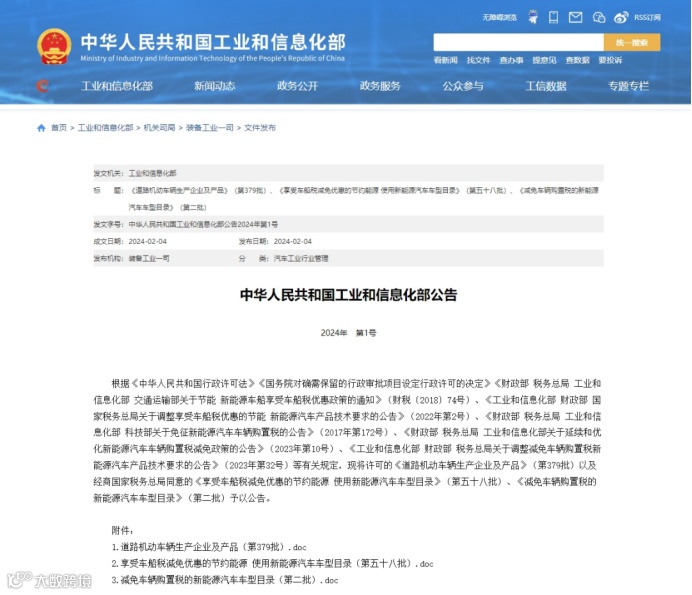Open the 工业和信息化部 nav menu
The width and height of the screenshot is (692, 595).
tap(117, 86)
